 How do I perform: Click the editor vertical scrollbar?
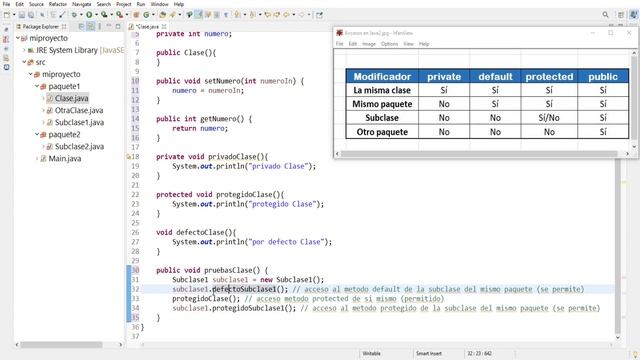[618, 245]
